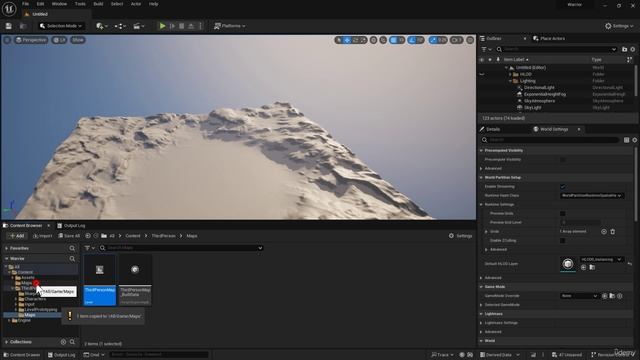
Task: Open the Help menu
Action: [x=153, y=4]
